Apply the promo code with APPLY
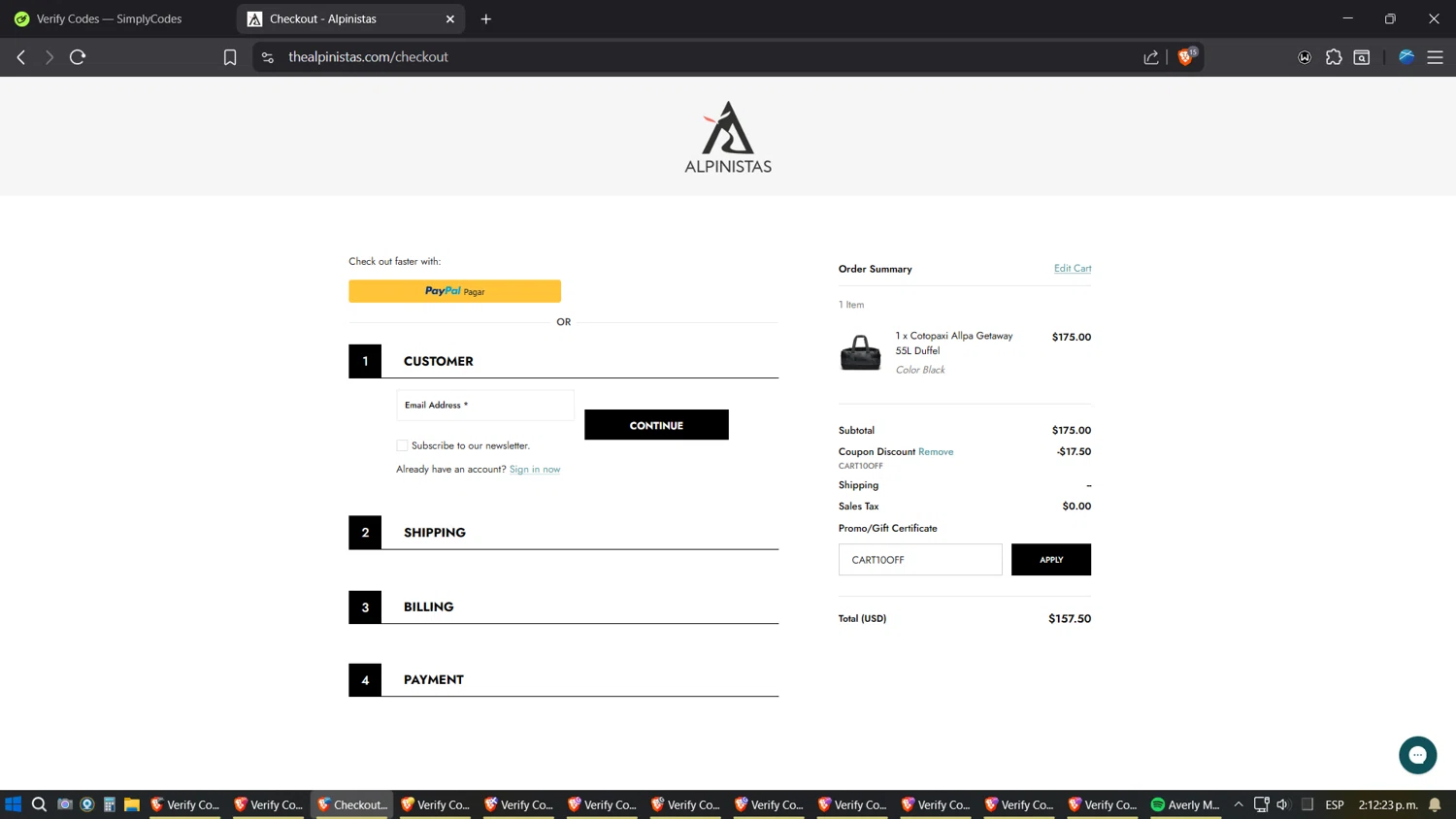 [x=1051, y=560]
